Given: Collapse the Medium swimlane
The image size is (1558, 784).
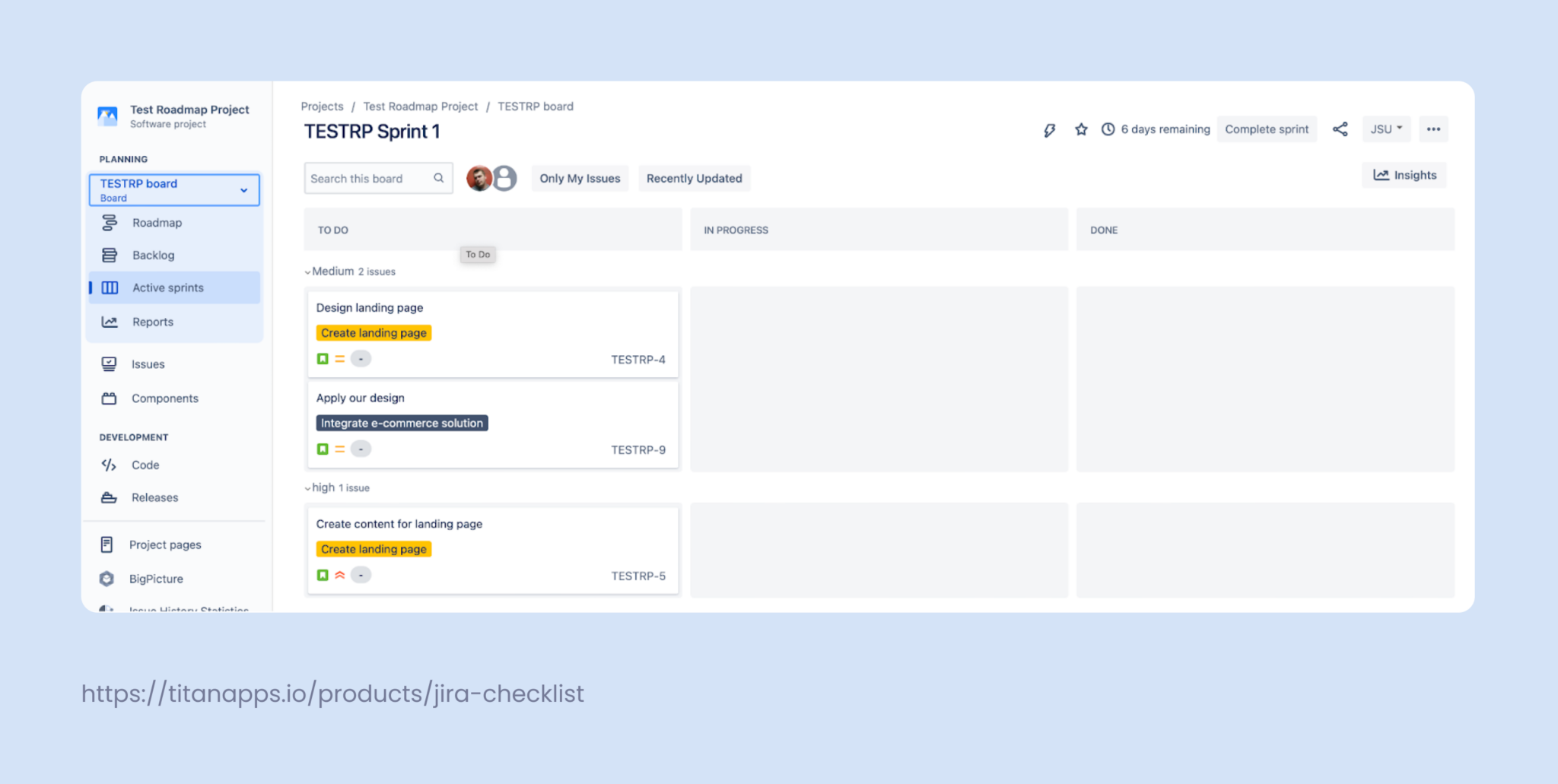Looking at the screenshot, I should coord(307,271).
